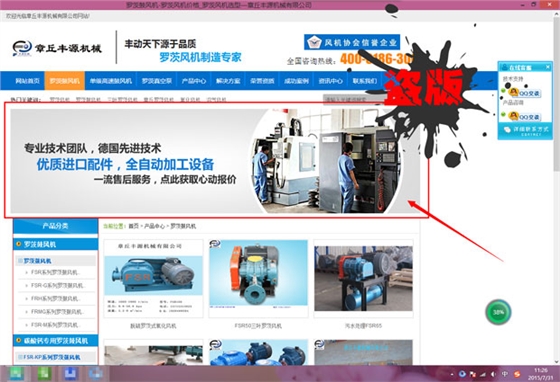Screen dimensions: 560x382
Task: Open the FSR blower product thumbnail
Action: pos(153,278)
